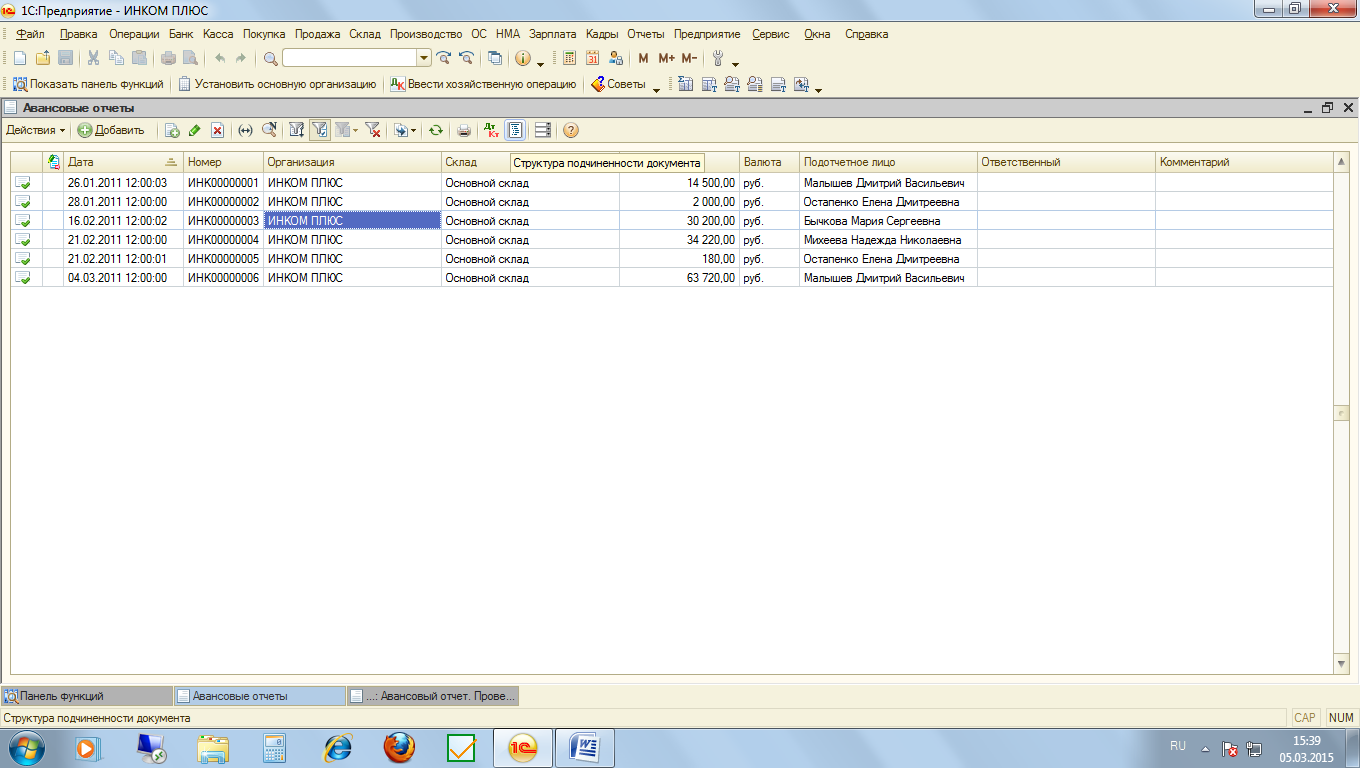The width and height of the screenshot is (1360, 768).
Task: Click the Search by number icon
Action: (x=268, y=130)
